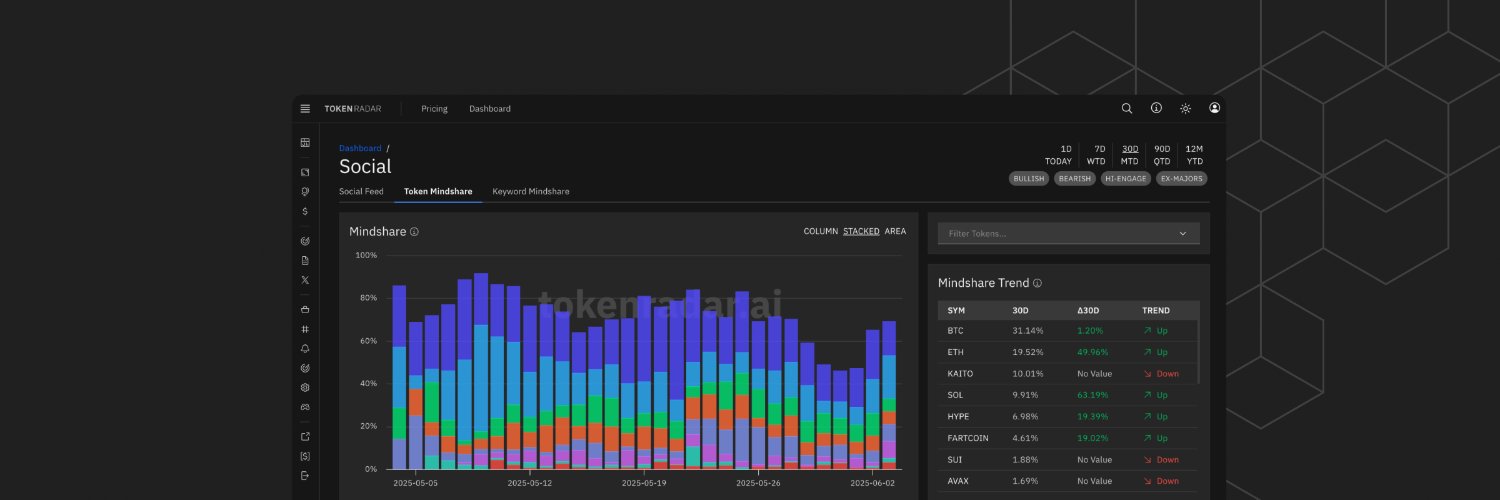Select the 7D WTD time range
1500x500 pixels.
tap(1096, 155)
